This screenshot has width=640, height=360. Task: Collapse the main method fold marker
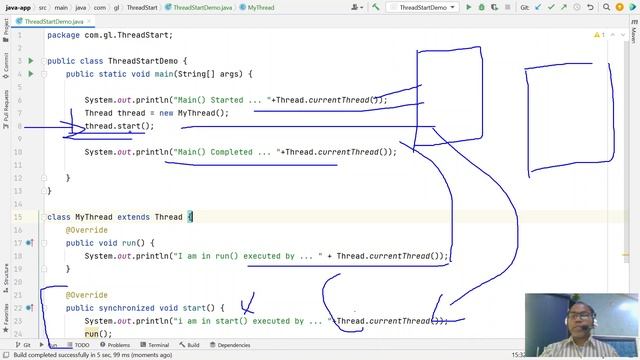44,74
